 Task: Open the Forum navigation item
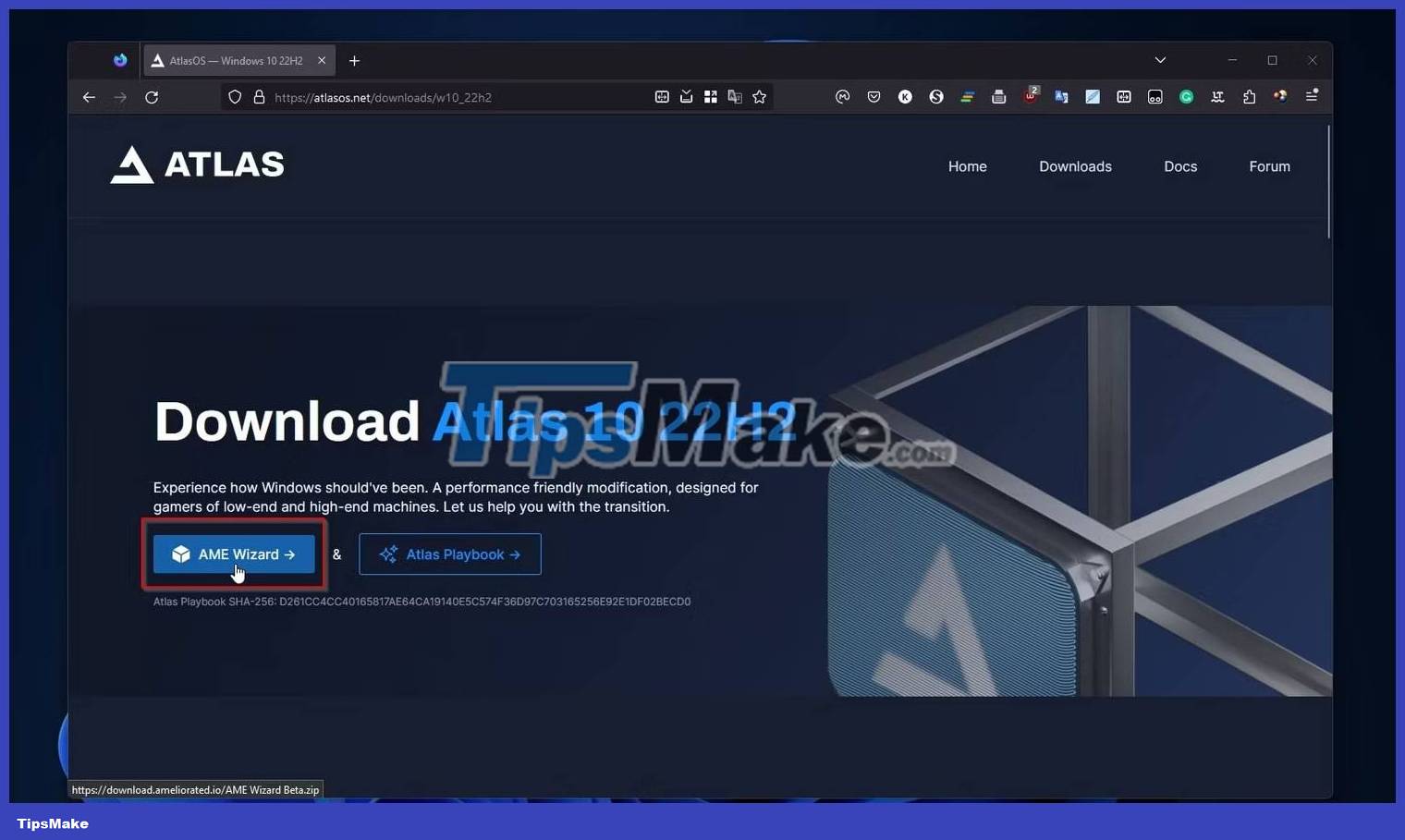point(1269,166)
